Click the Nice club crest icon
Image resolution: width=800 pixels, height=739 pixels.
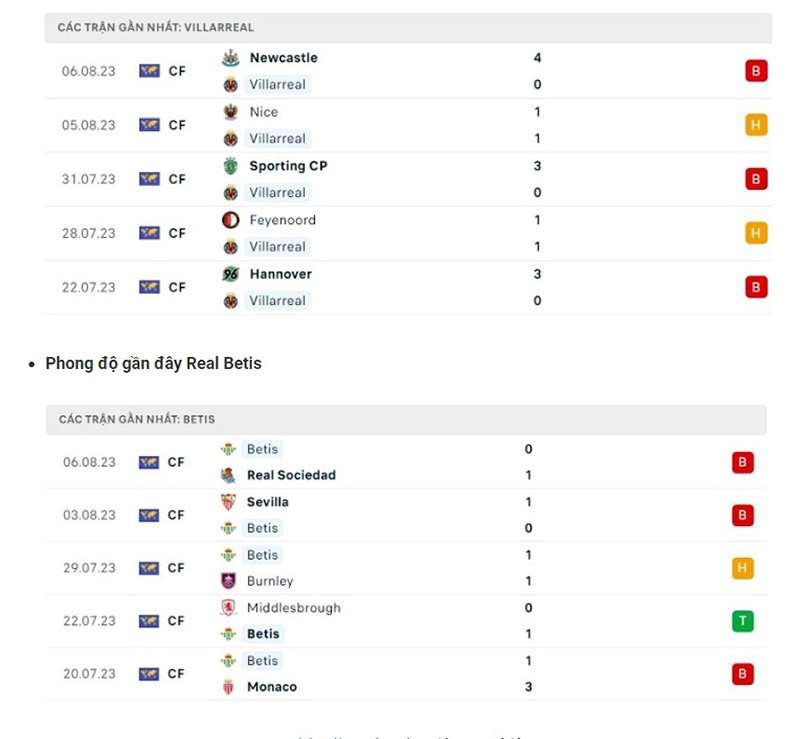(x=231, y=112)
